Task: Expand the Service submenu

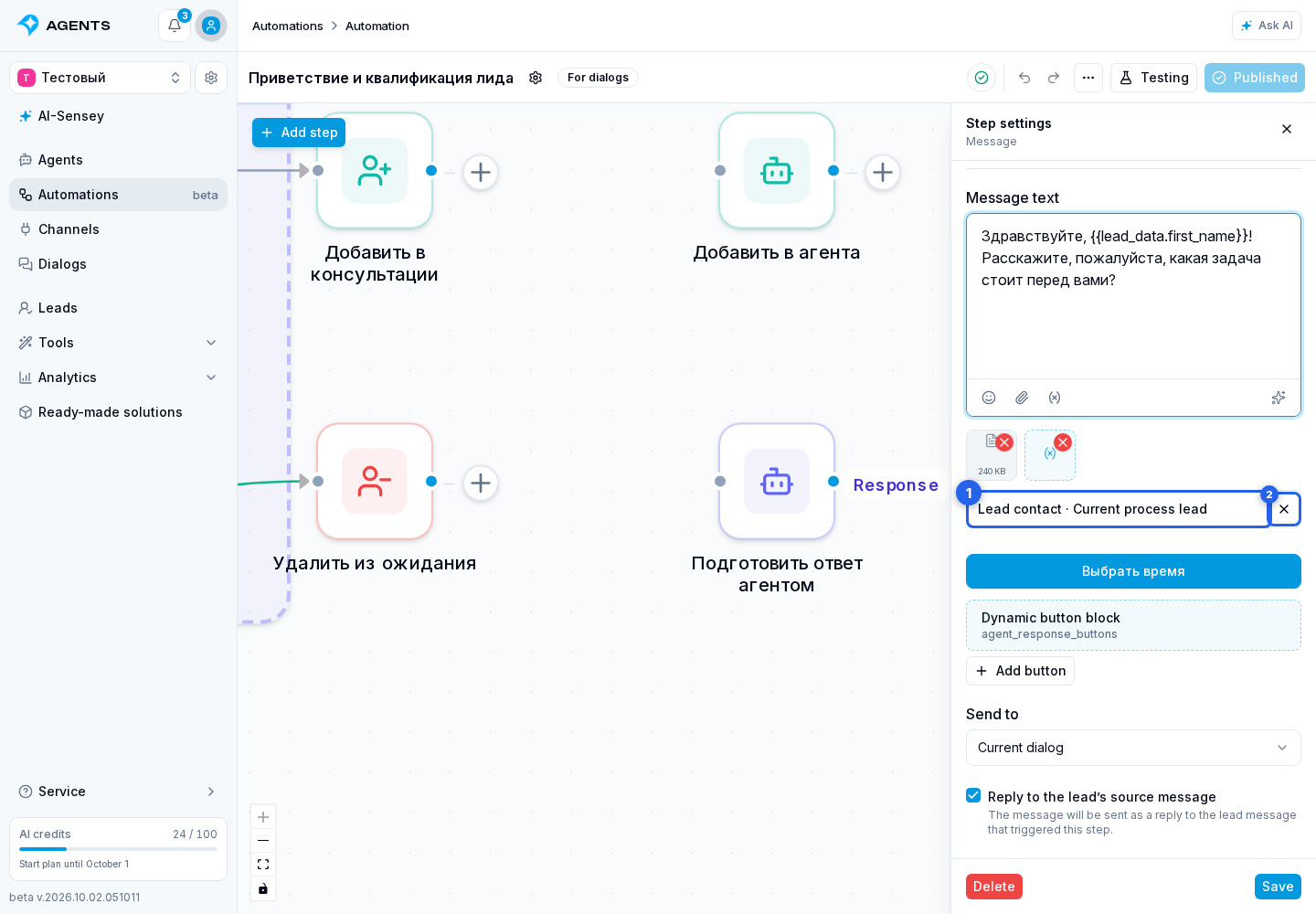Action: click(119, 792)
